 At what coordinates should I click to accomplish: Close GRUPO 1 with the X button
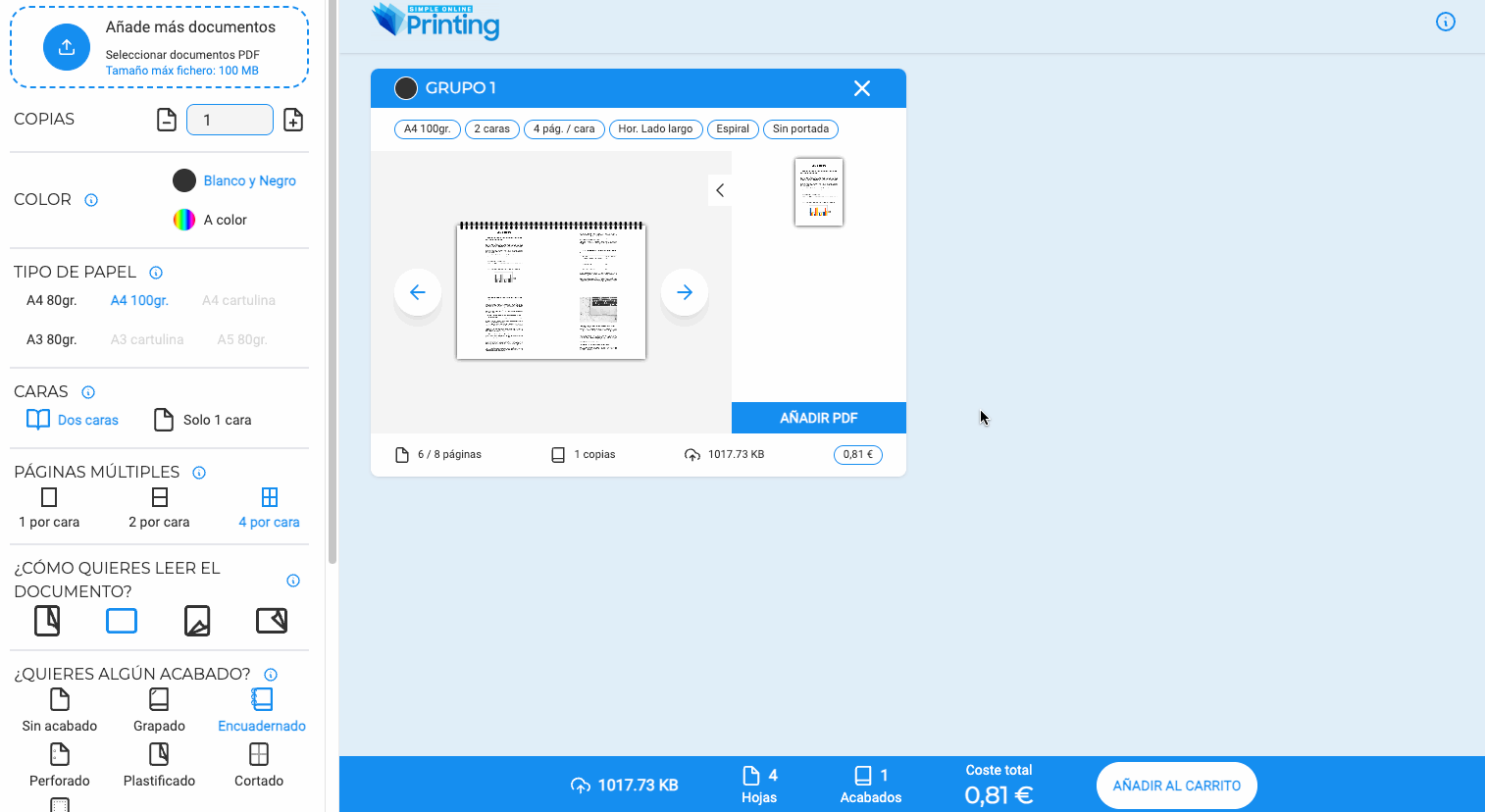coord(862,88)
